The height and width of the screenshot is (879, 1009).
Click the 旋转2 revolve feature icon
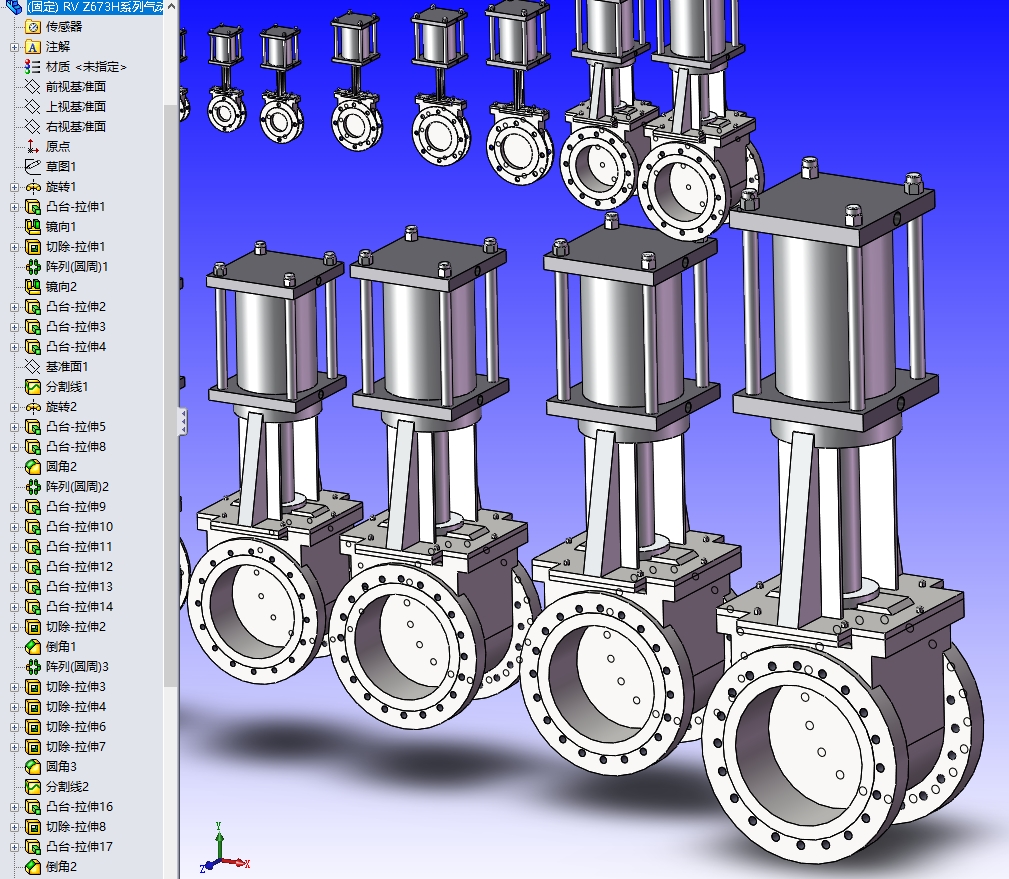click(x=32, y=407)
